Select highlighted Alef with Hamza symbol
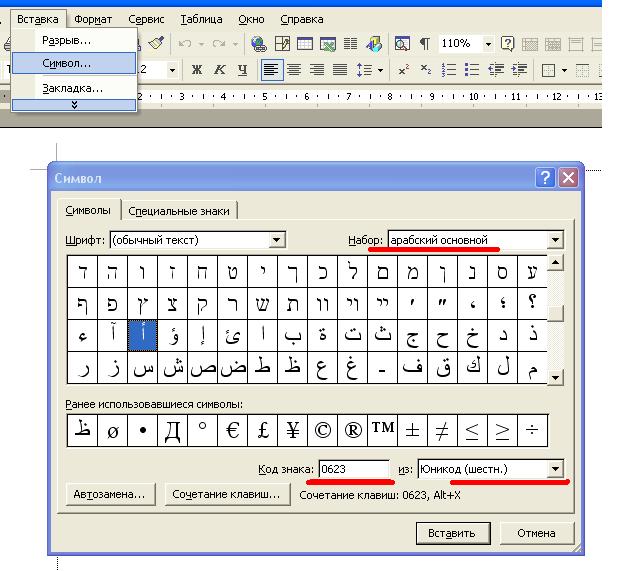The width and height of the screenshot is (628, 571). (x=143, y=336)
